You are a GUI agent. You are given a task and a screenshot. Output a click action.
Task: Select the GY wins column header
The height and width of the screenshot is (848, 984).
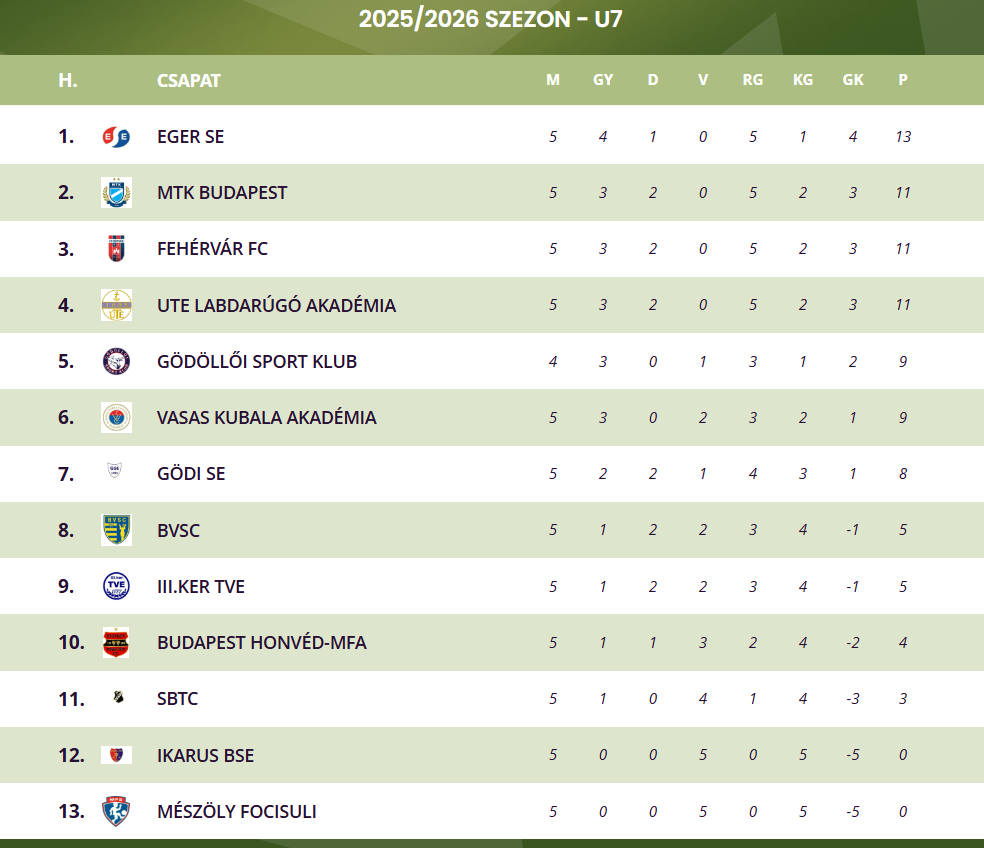[602, 80]
